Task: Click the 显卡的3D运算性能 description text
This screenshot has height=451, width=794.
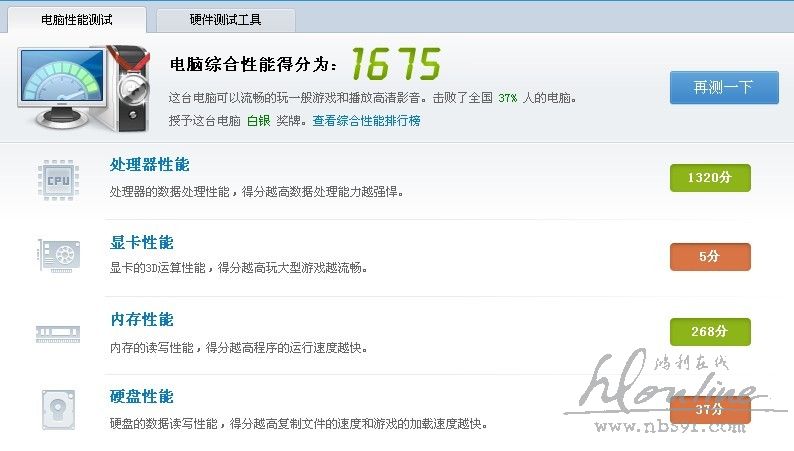Action: point(238,268)
